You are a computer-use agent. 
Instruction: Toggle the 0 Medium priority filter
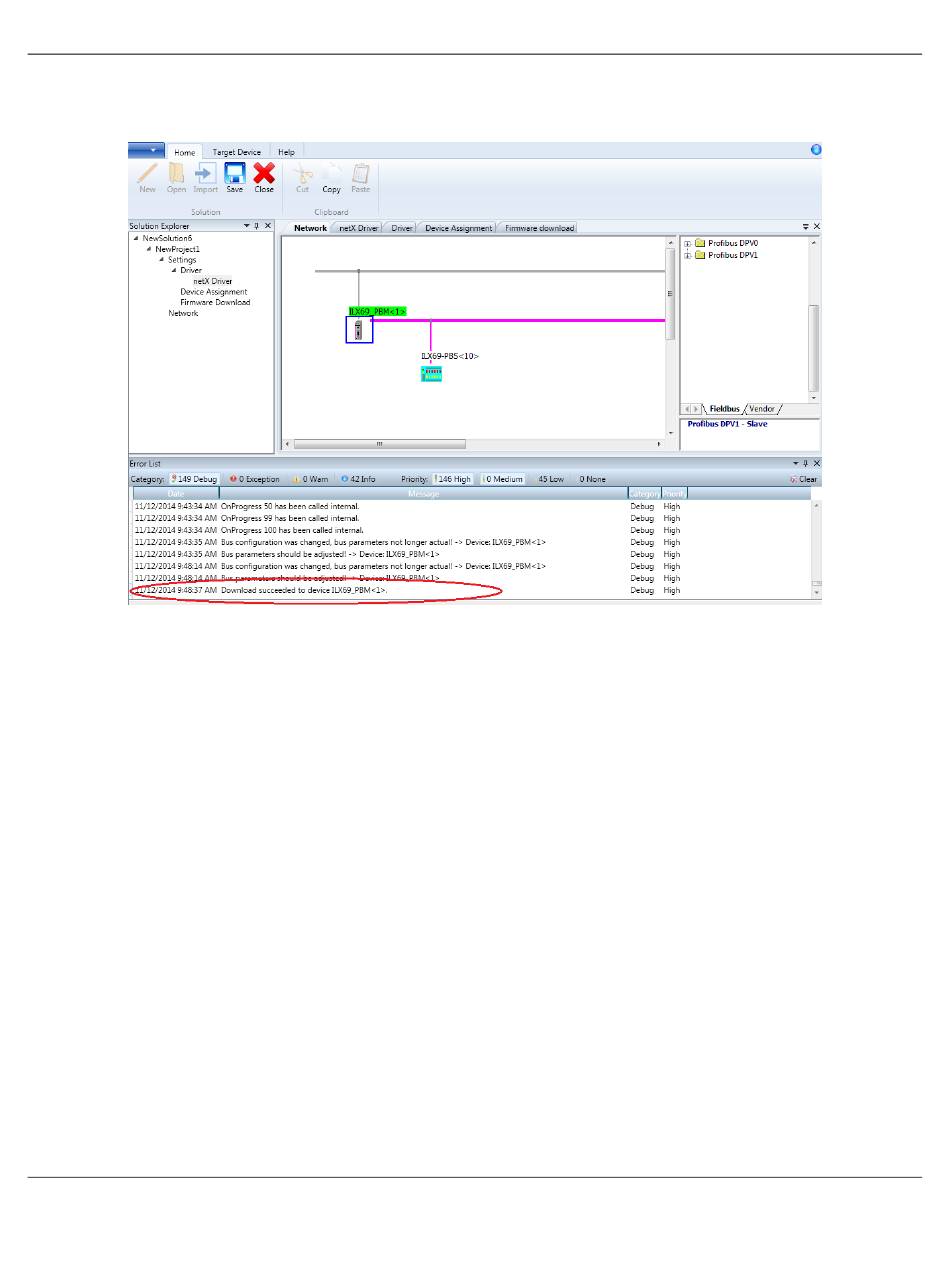tap(503, 479)
